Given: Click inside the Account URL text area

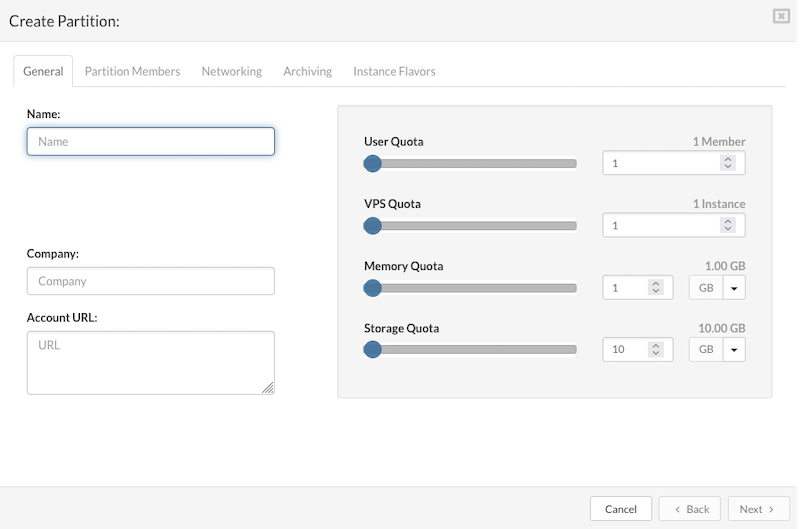Looking at the screenshot, I should pos(150,362).
